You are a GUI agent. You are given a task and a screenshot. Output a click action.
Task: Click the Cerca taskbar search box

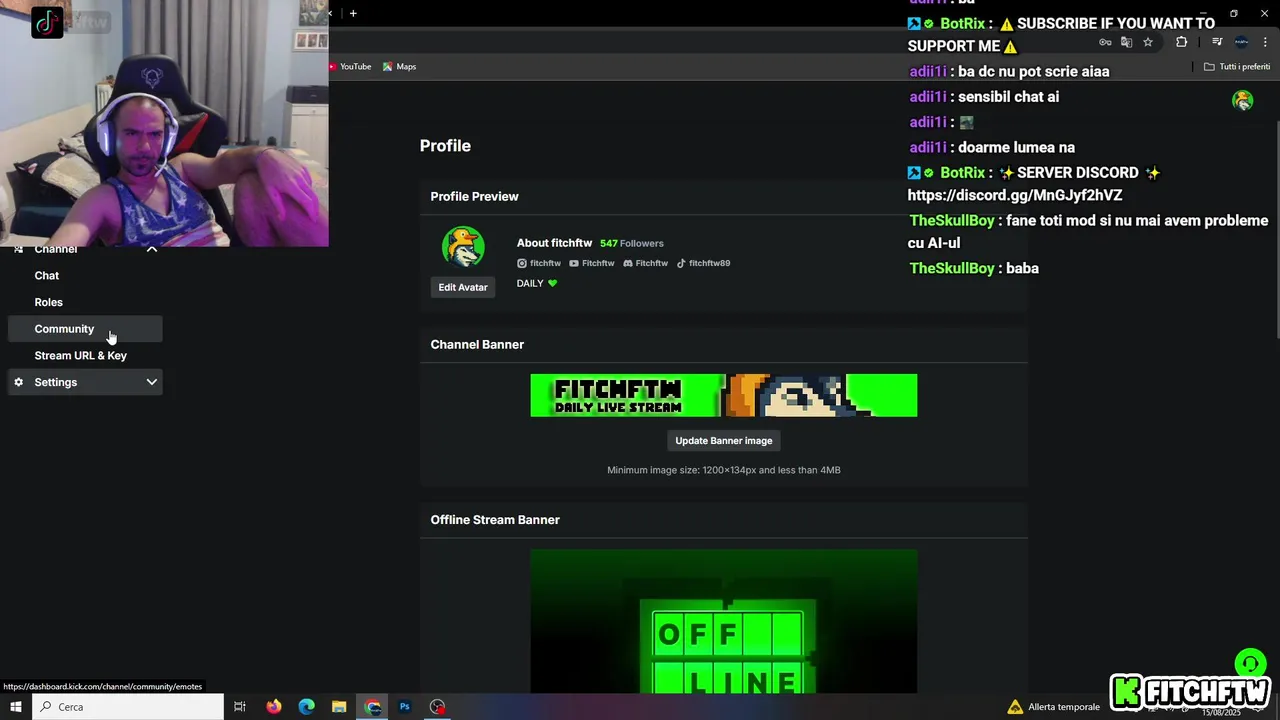coord(129,707)
